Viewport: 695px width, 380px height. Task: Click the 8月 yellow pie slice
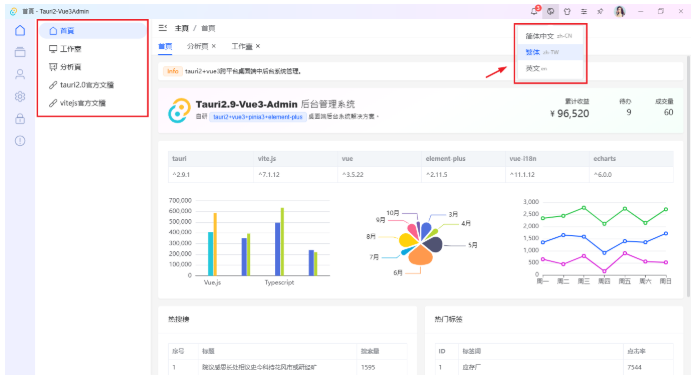coord(407,240)
